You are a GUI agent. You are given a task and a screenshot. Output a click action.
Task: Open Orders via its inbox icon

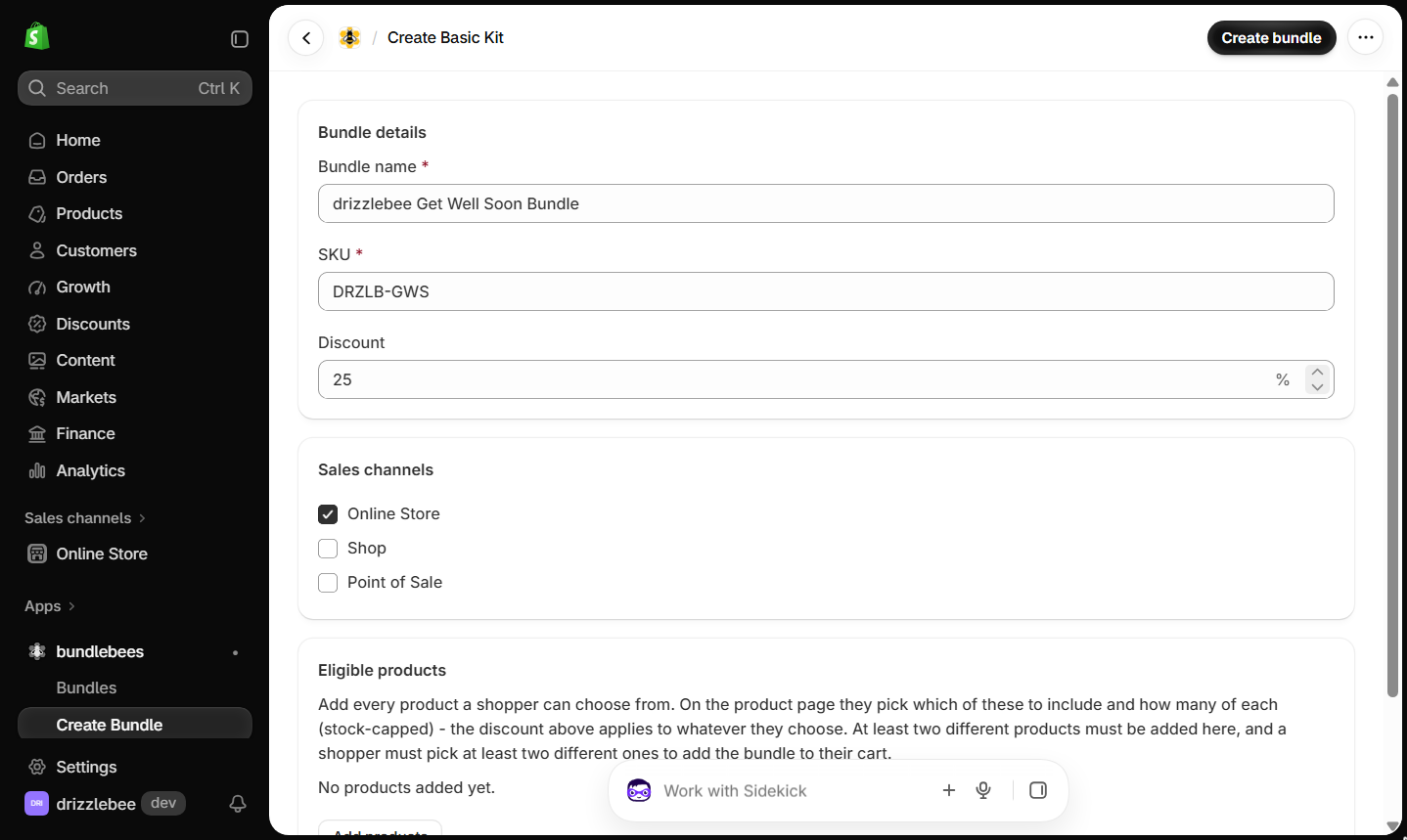pos(37,177)
